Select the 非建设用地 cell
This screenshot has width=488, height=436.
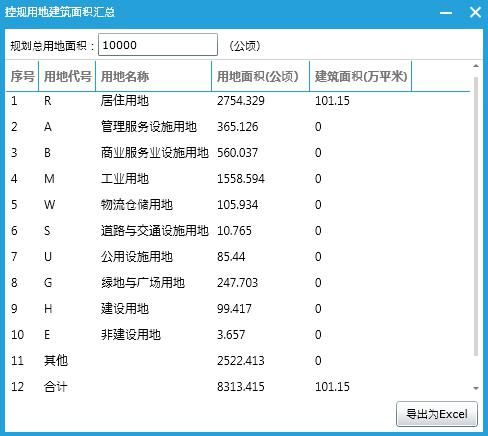tap(131, 335)
